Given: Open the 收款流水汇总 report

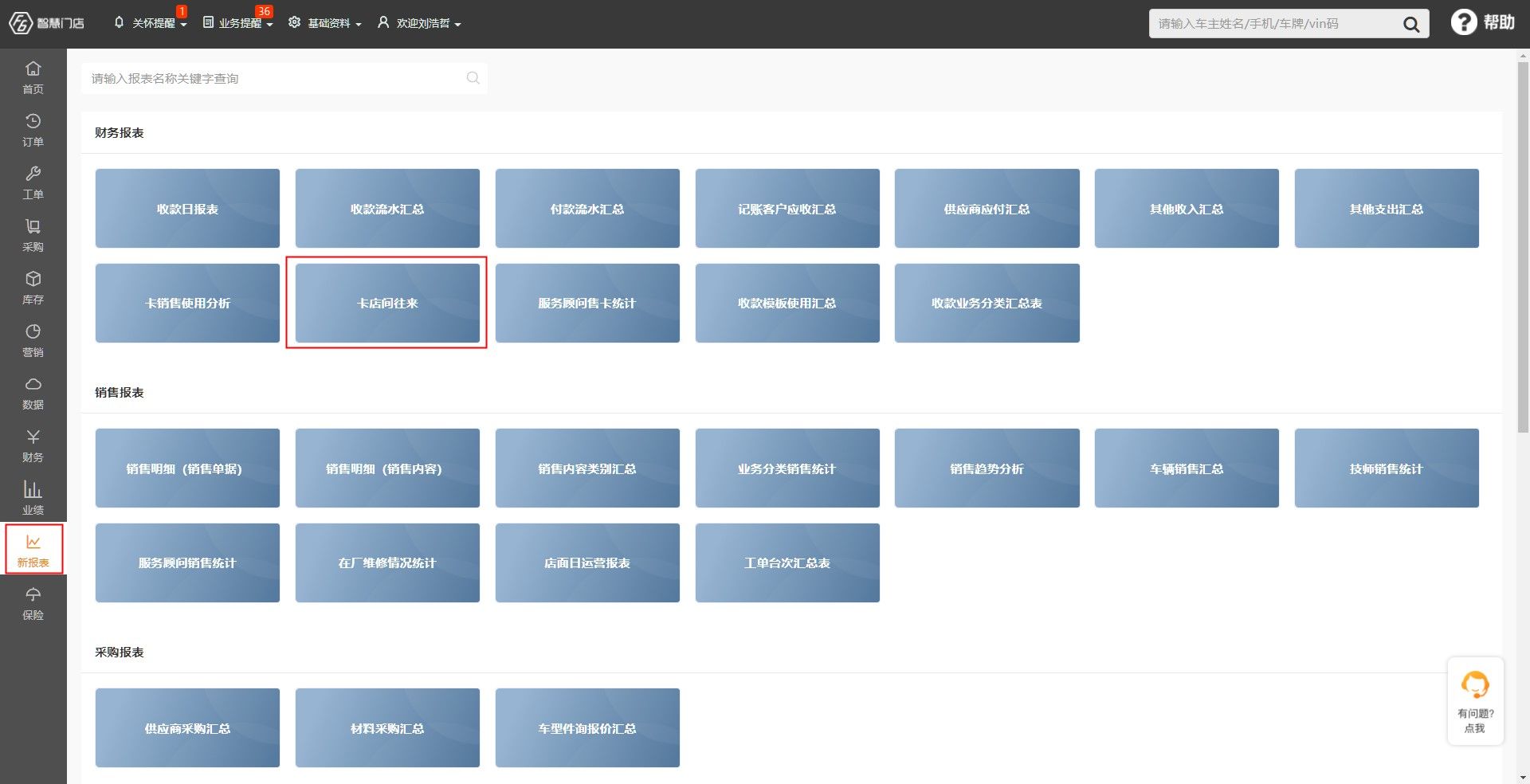Looking at the screenshot, I should pyautogui.click(x=387, y=208).
